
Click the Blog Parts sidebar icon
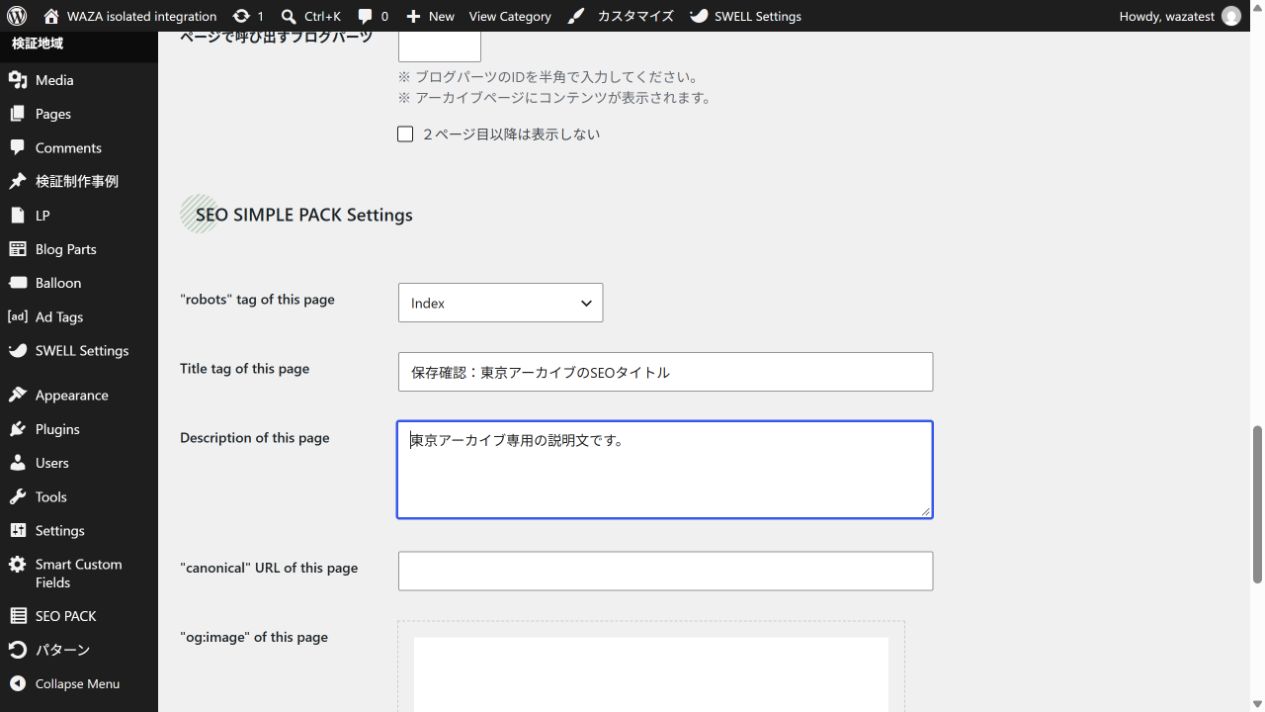tap(17, 249)
